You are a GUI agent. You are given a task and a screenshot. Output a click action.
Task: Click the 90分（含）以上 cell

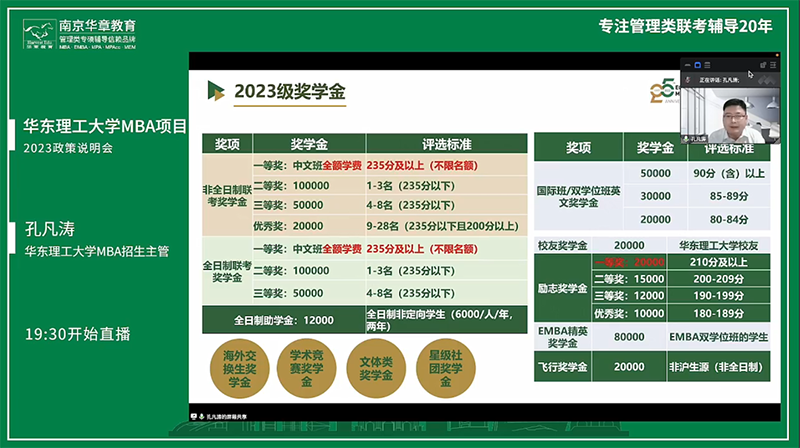point(729,173)
